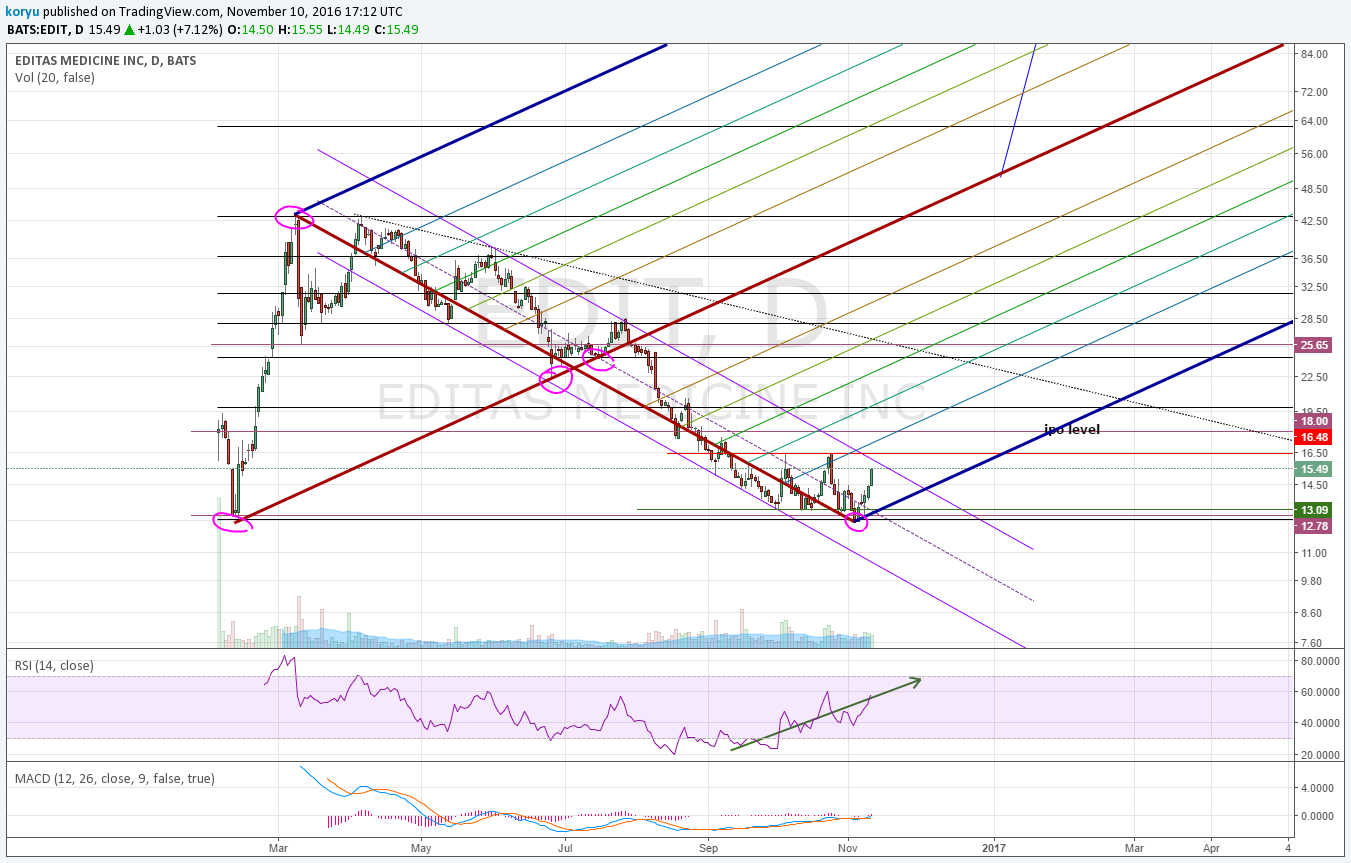Click 36.50 on the price axis
Image resolution: width=1351 pixels, height=863 pixels.
tap(1316, 259)
